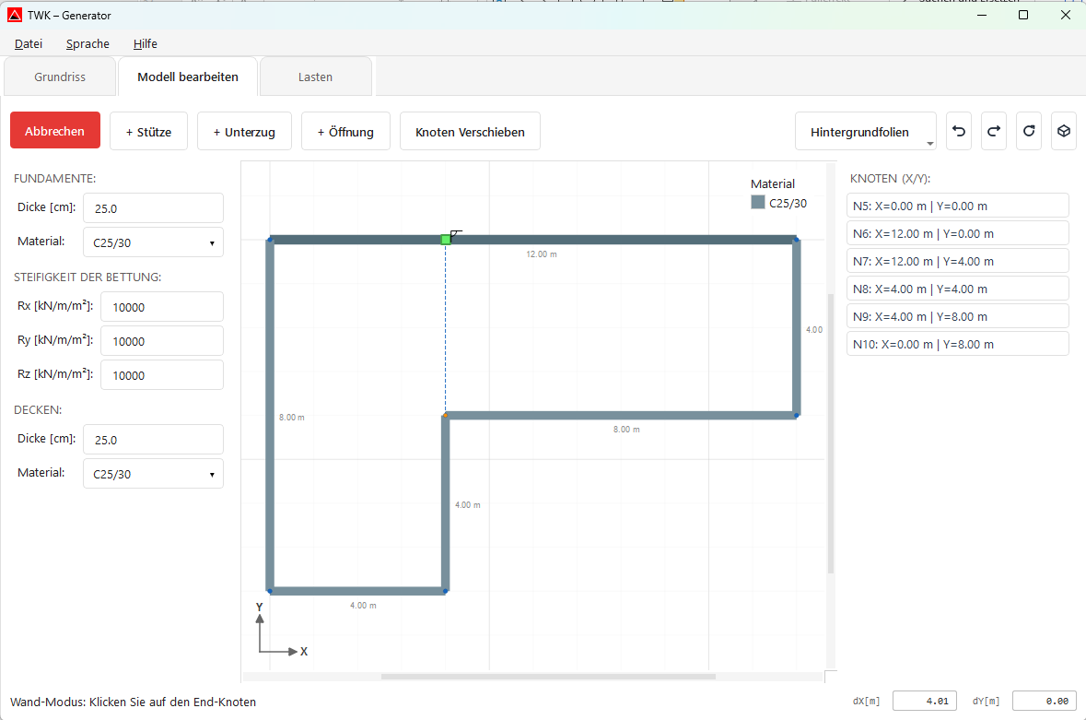The image size is (1086, 720).
Task: Open the Datei menu
Action: tap(27, 44)
